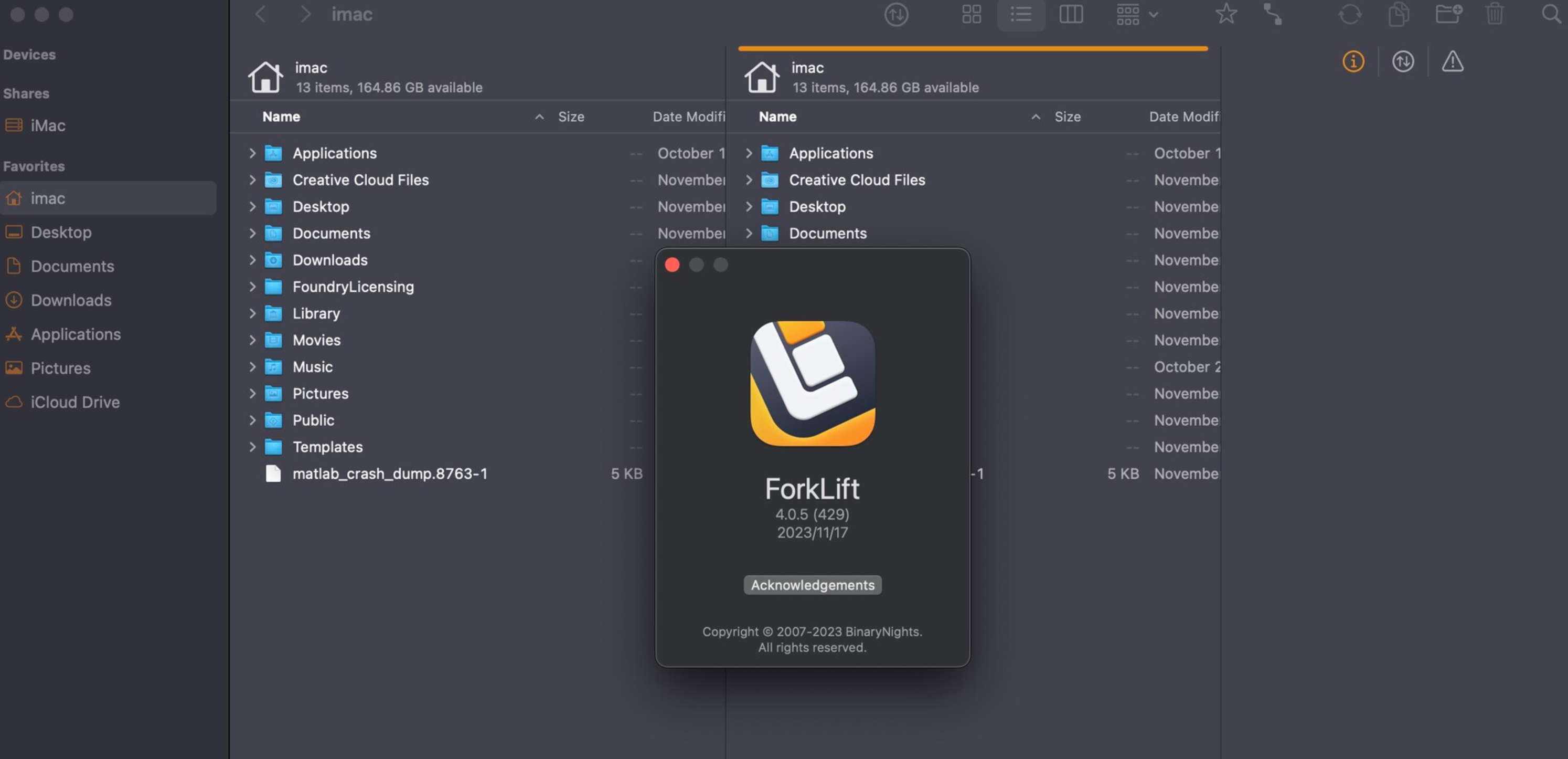Open the warnings inspector tab icon
Image resolution: width=1568 pixels, height=759 pixels.
click(x=1453, y=61)
